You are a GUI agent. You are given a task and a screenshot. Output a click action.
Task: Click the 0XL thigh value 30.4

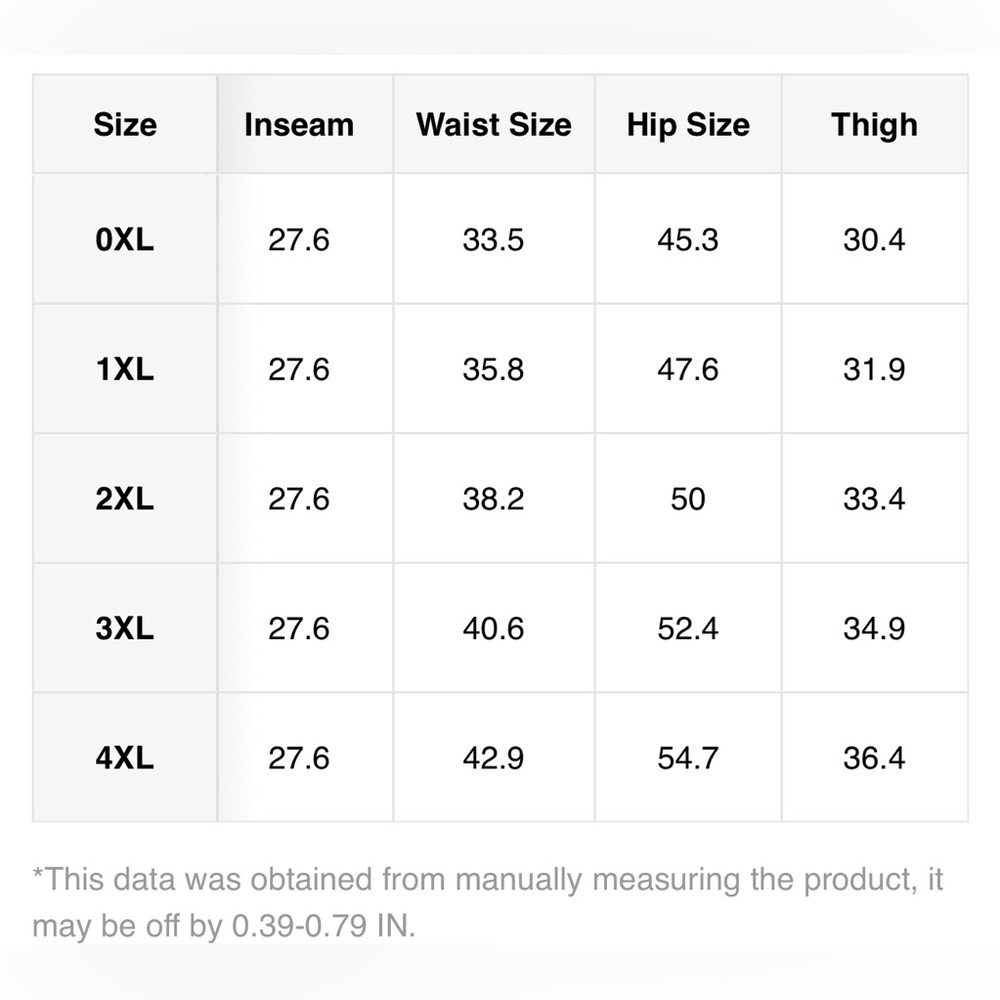(x=874, y=240)
